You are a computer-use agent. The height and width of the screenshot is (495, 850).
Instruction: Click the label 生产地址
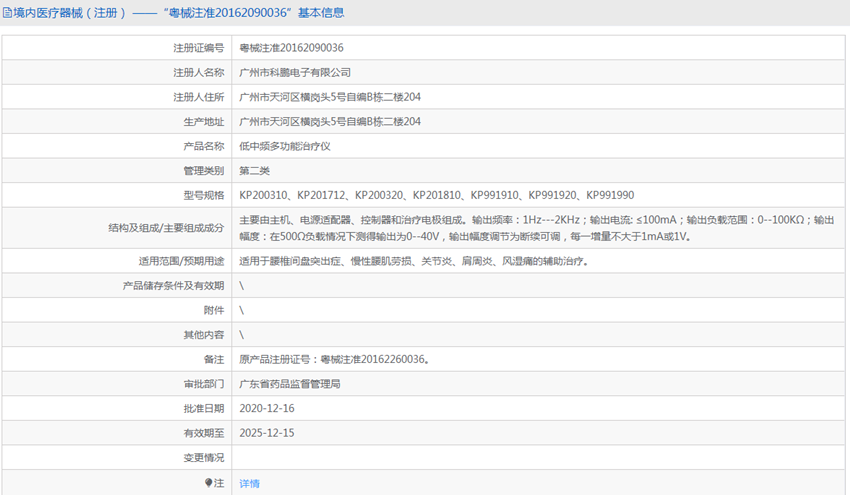click(203, 121)
